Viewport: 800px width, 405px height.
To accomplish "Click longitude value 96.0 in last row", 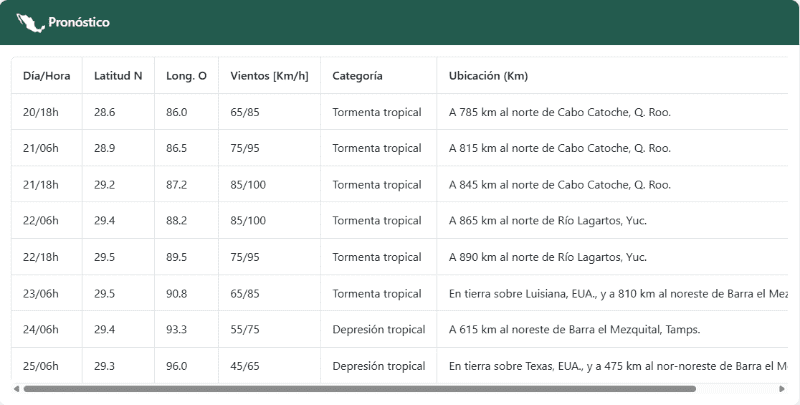I will (x=177, y=366).
